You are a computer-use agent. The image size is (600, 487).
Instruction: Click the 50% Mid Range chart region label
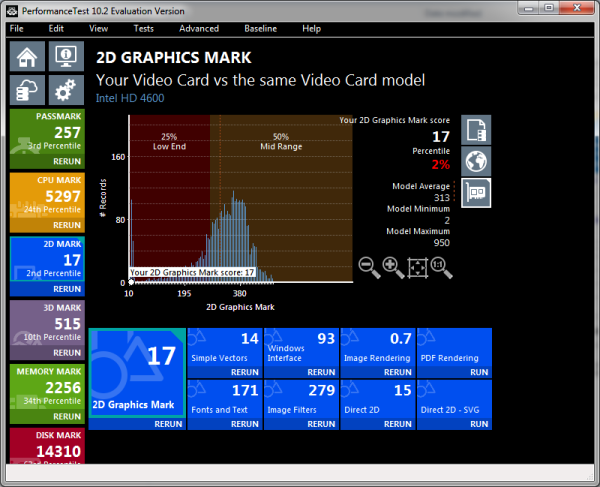[x=281, y=142]
